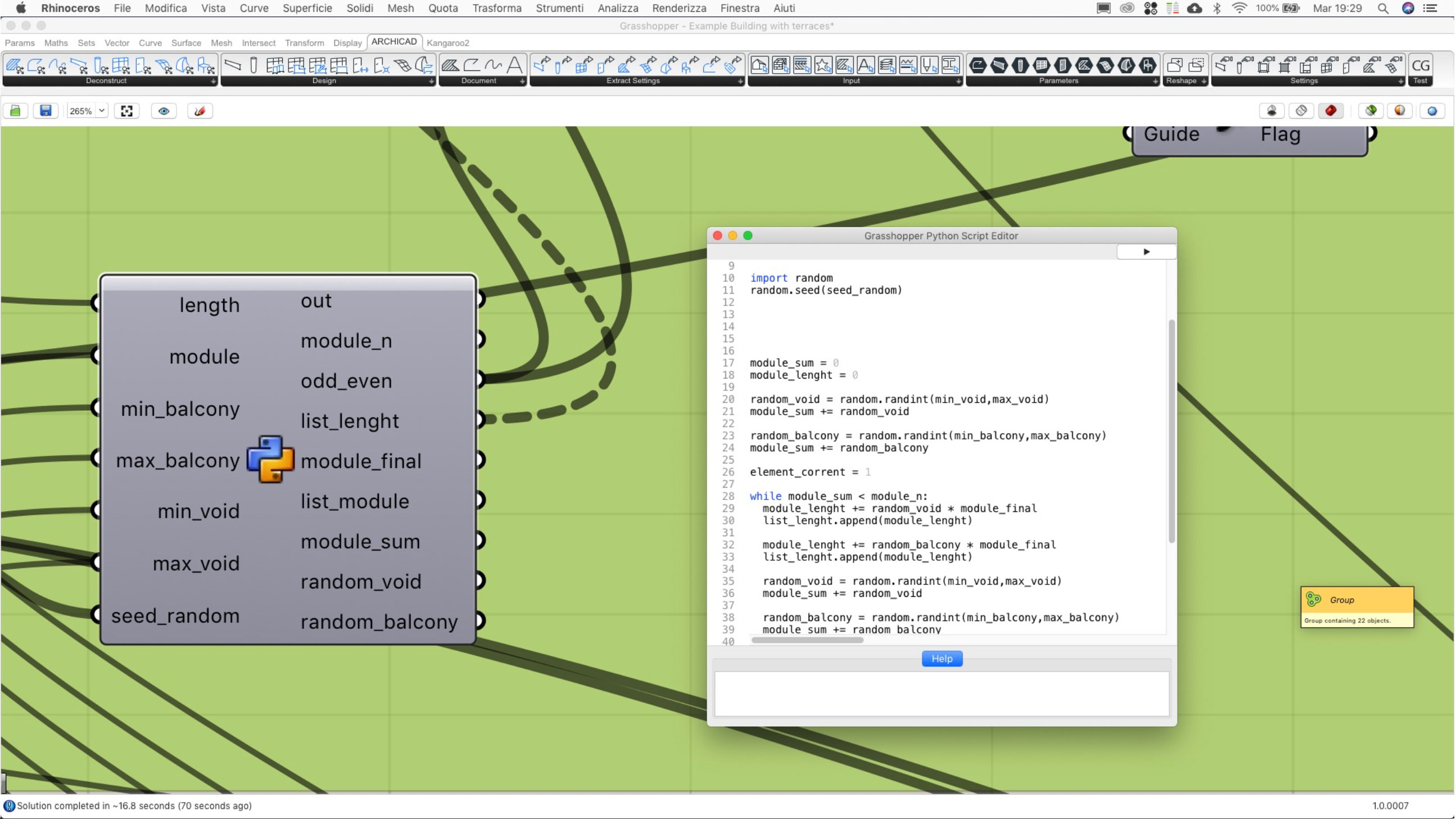Click the Python icon on script component
The height and width of the screenshot is (819, 1456).
(x=270, y=458)
